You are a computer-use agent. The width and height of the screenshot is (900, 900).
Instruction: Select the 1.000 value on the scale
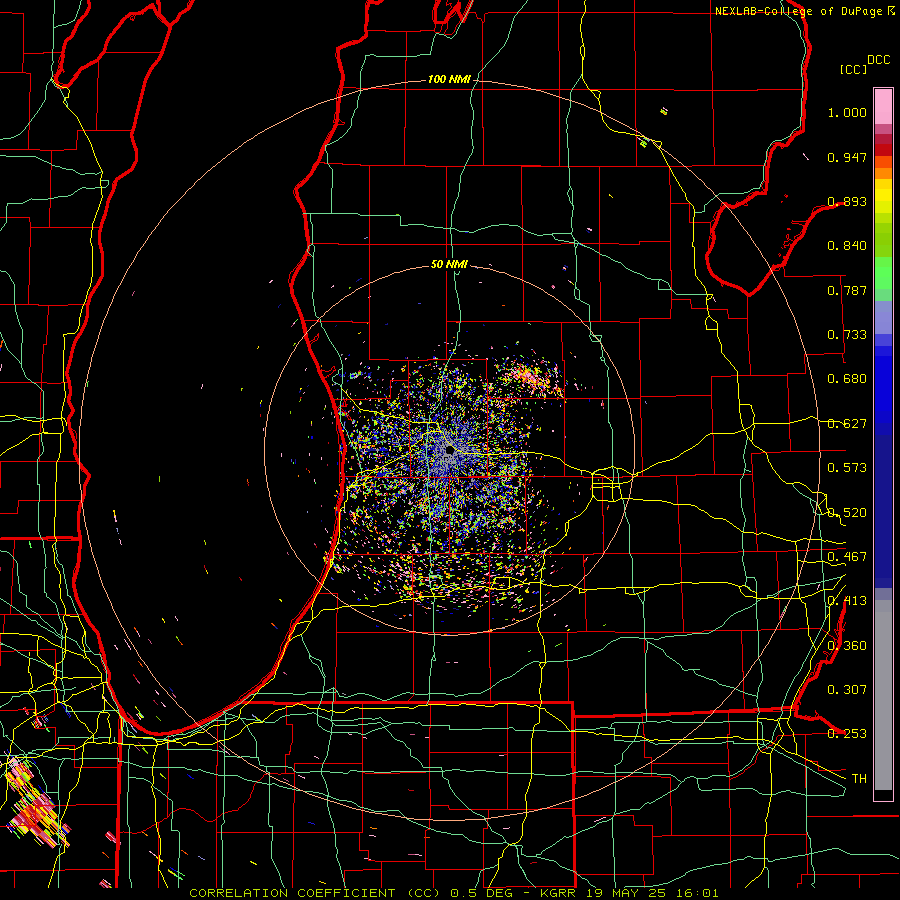point(847,112)
